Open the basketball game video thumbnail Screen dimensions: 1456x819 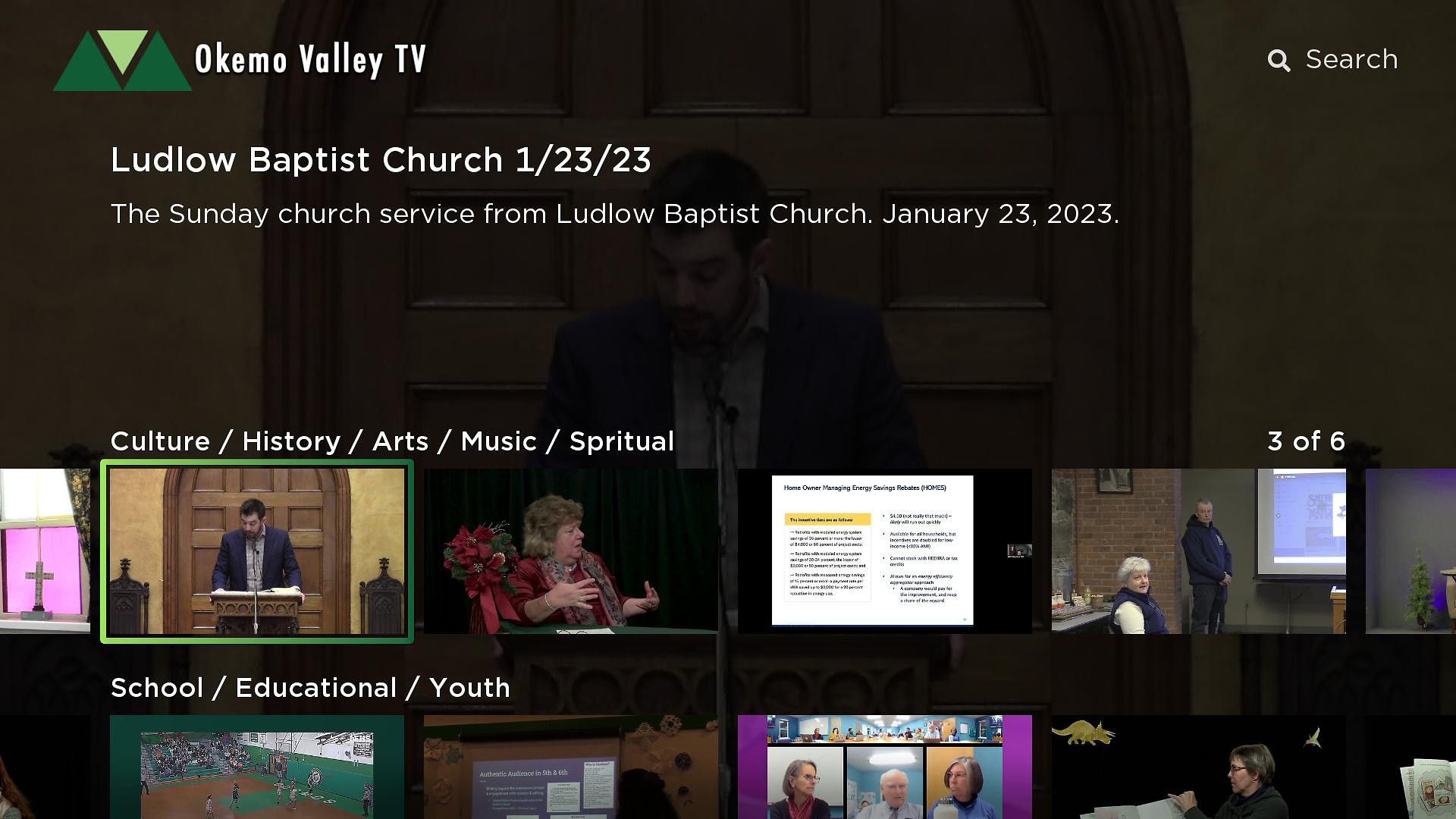point(257,767)
